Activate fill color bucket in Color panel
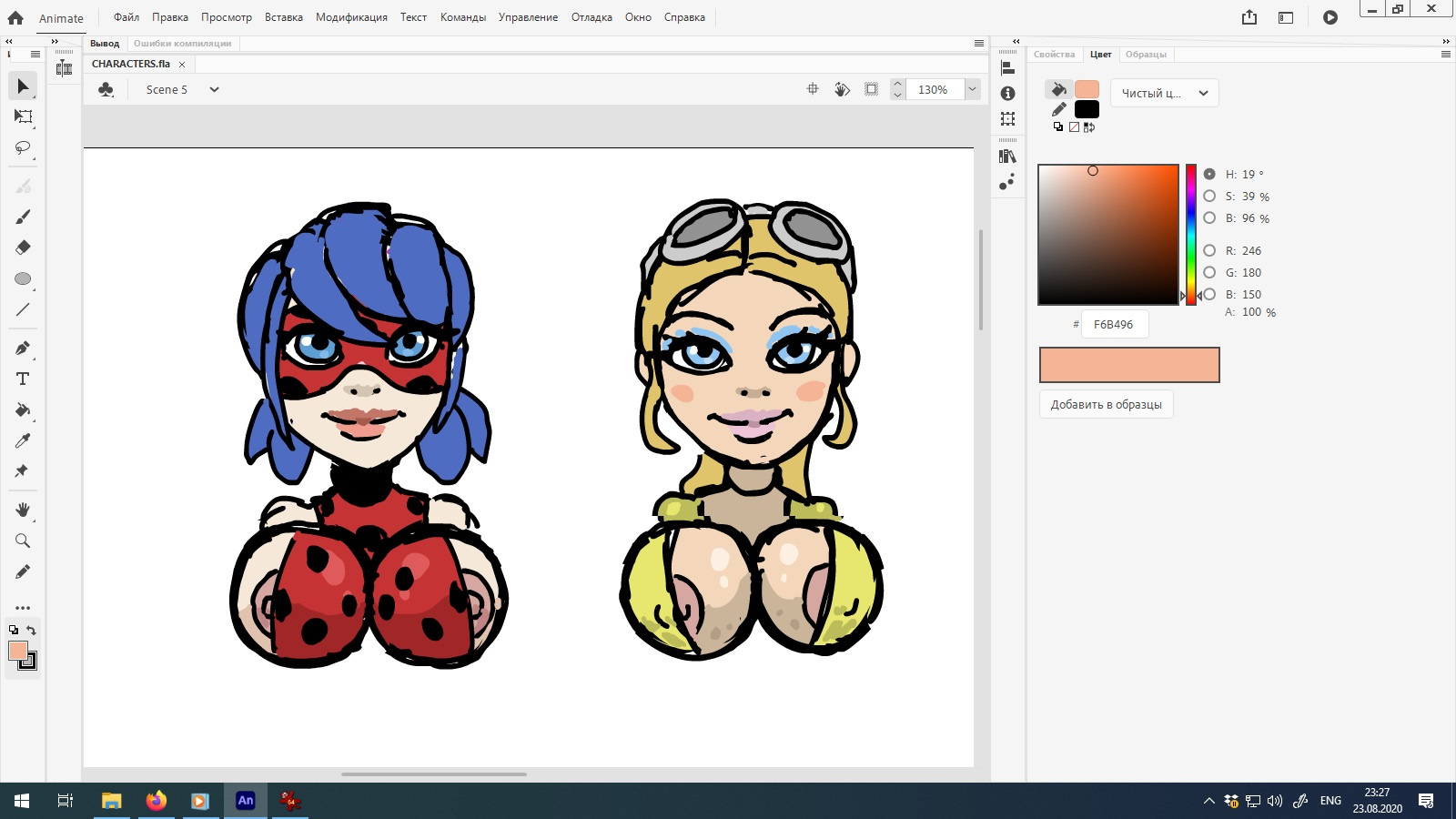This screenshot has width=1456, height=819. pyautogui.click(x=1058, y=89)
